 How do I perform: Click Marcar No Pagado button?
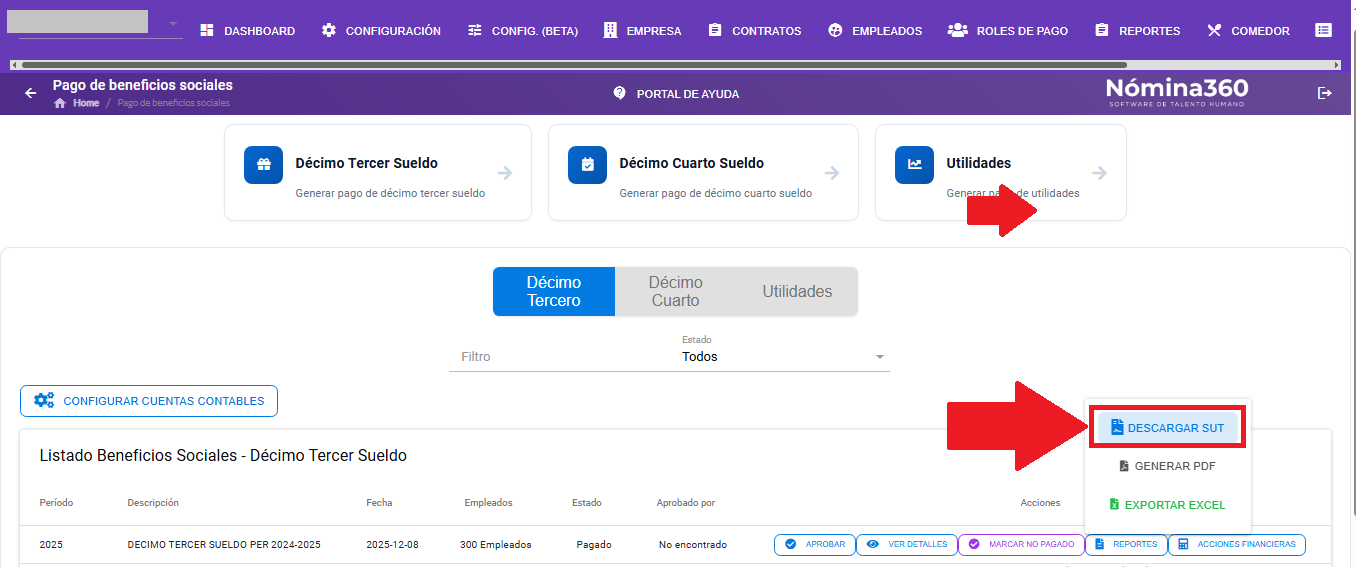(x=1021, y=545)
